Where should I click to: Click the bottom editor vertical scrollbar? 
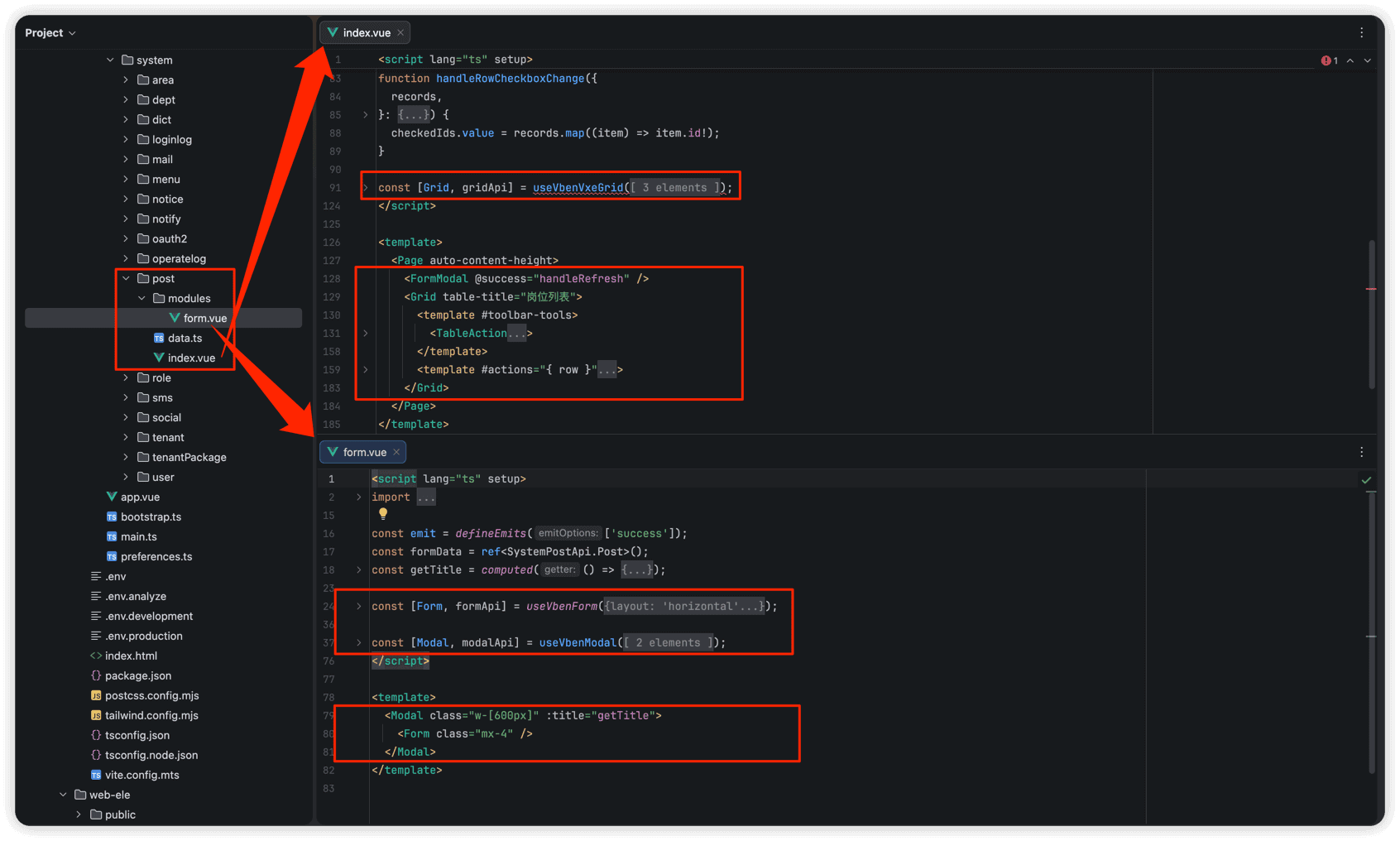pos(1371,633)
